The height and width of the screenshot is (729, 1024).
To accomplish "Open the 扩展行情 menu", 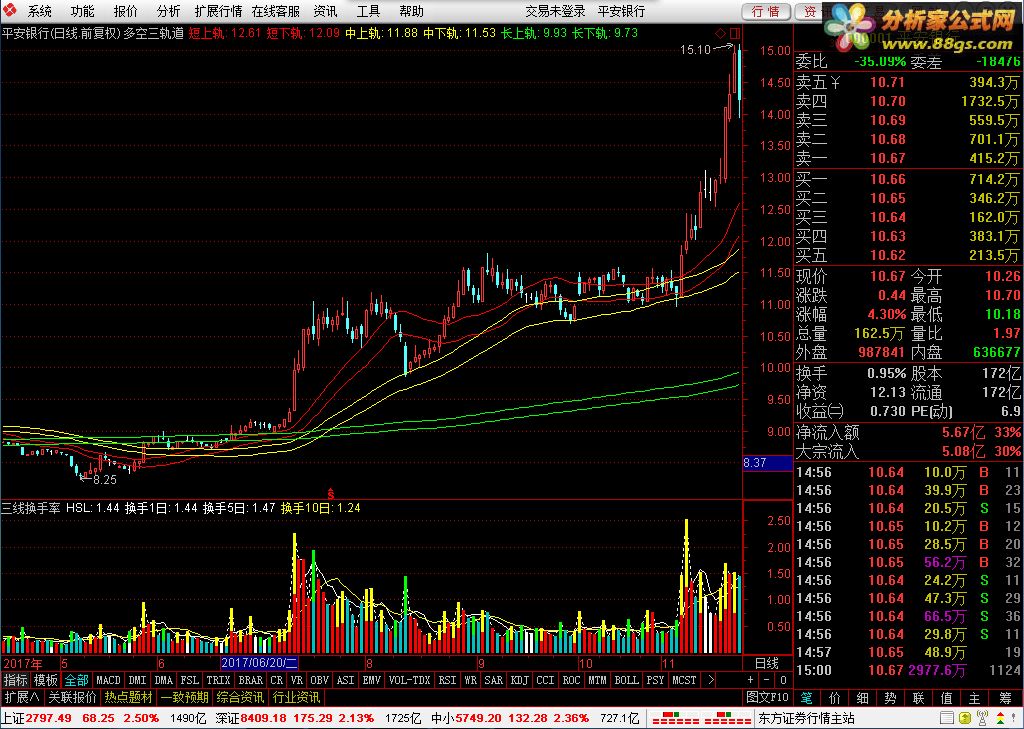I will (x=219, y=11).
